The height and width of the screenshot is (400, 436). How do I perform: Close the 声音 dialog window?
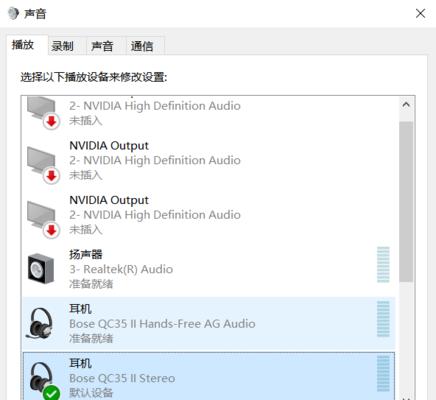click(420, 14)
